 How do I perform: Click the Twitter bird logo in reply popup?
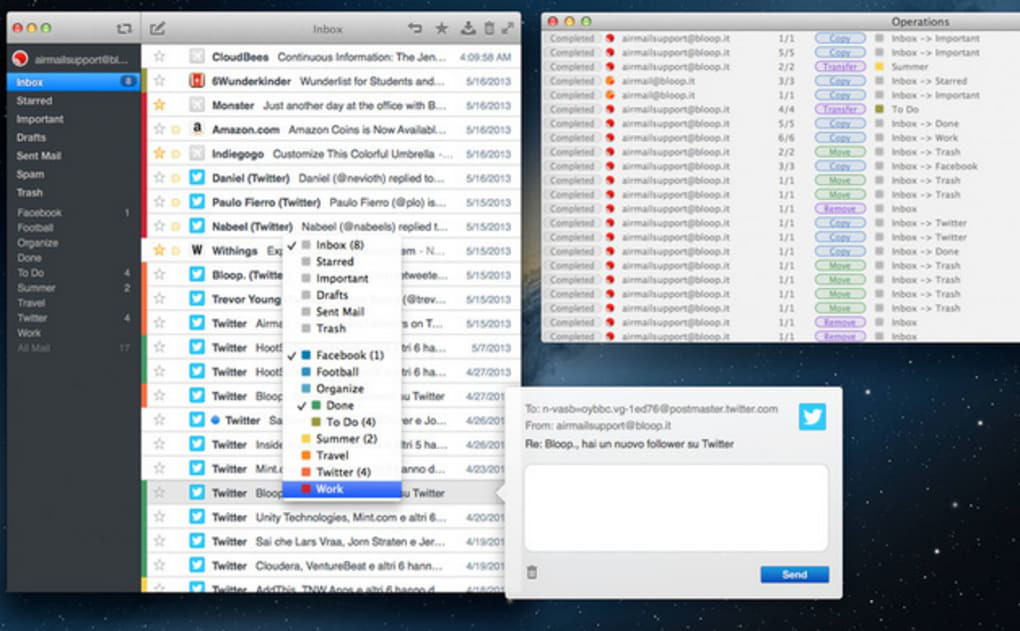click(812, 417)
